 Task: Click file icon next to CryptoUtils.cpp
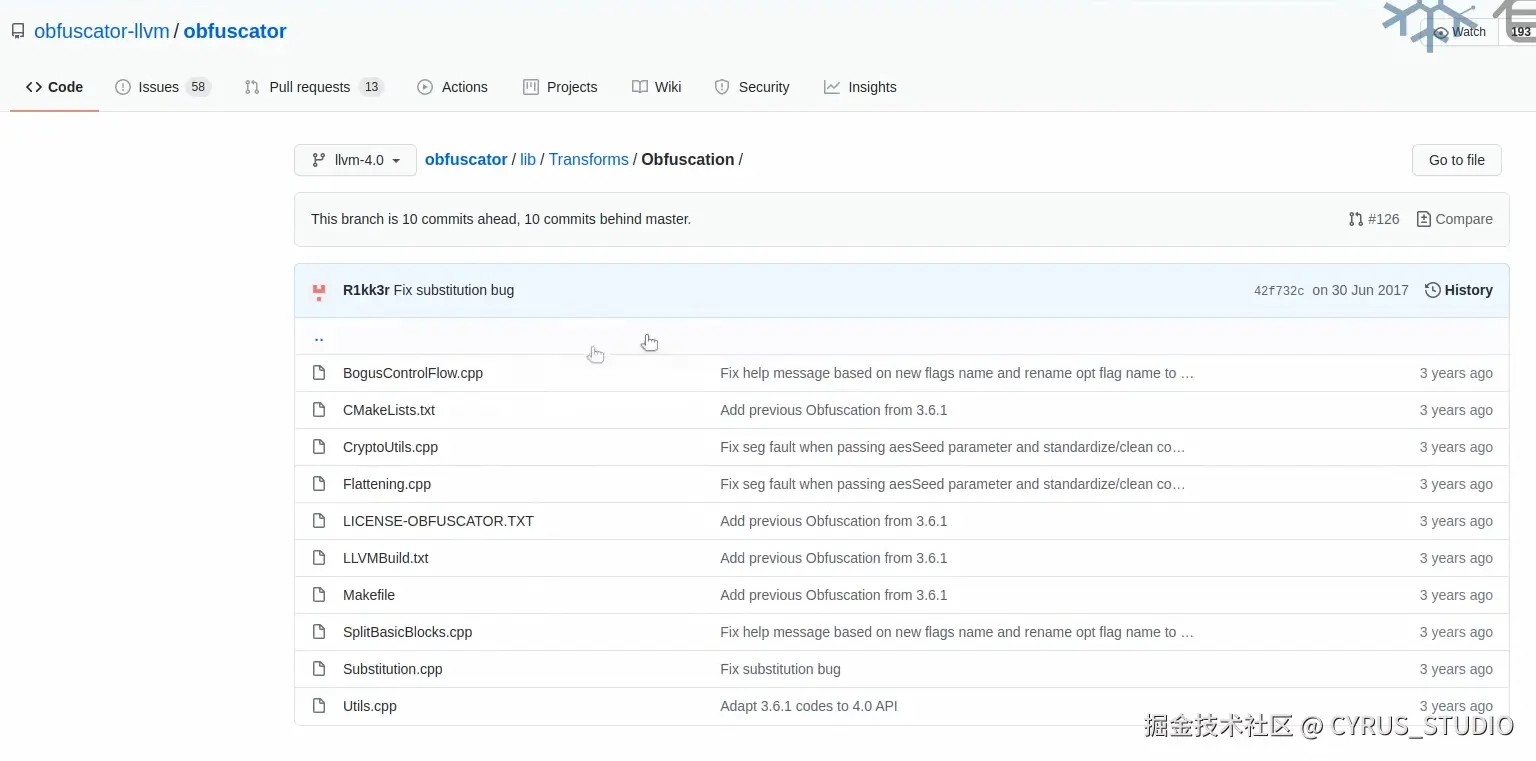click(319, 447)
